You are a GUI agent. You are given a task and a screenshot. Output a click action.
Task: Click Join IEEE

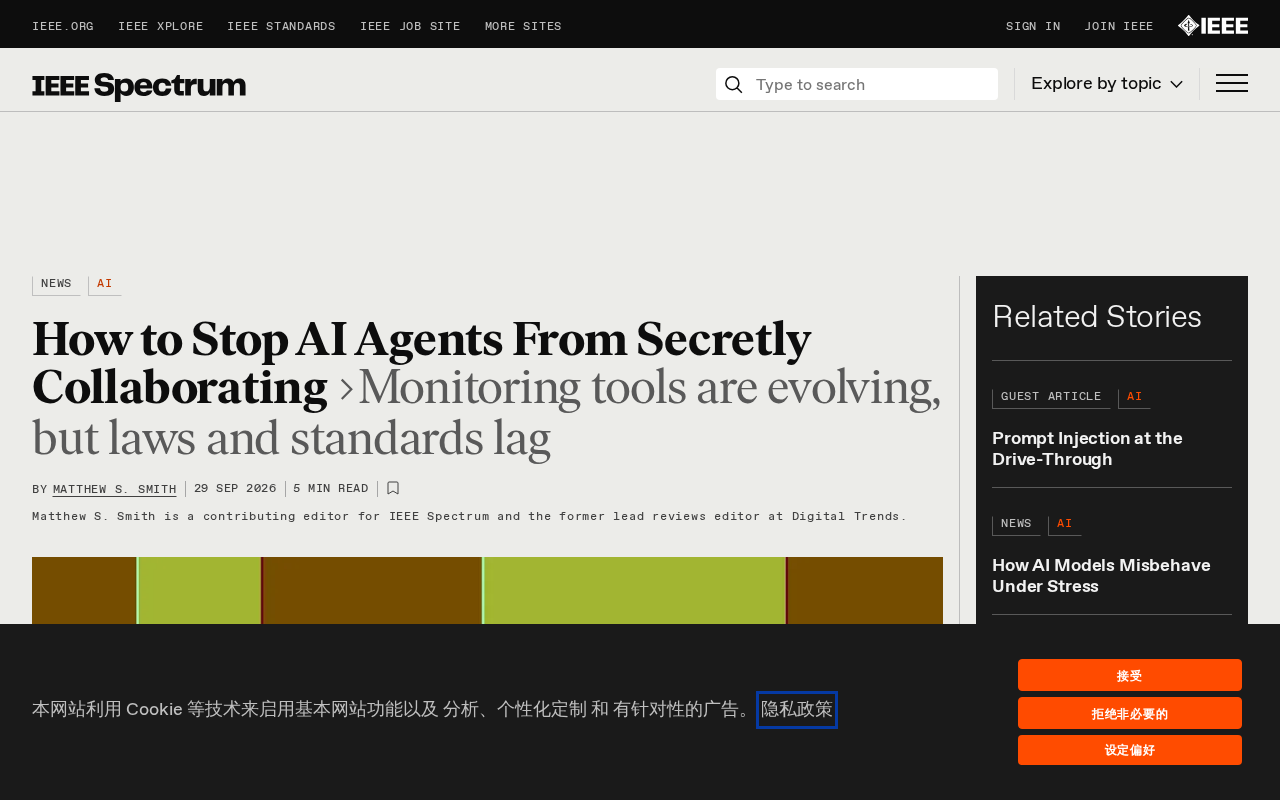(x=1119, y=27)
